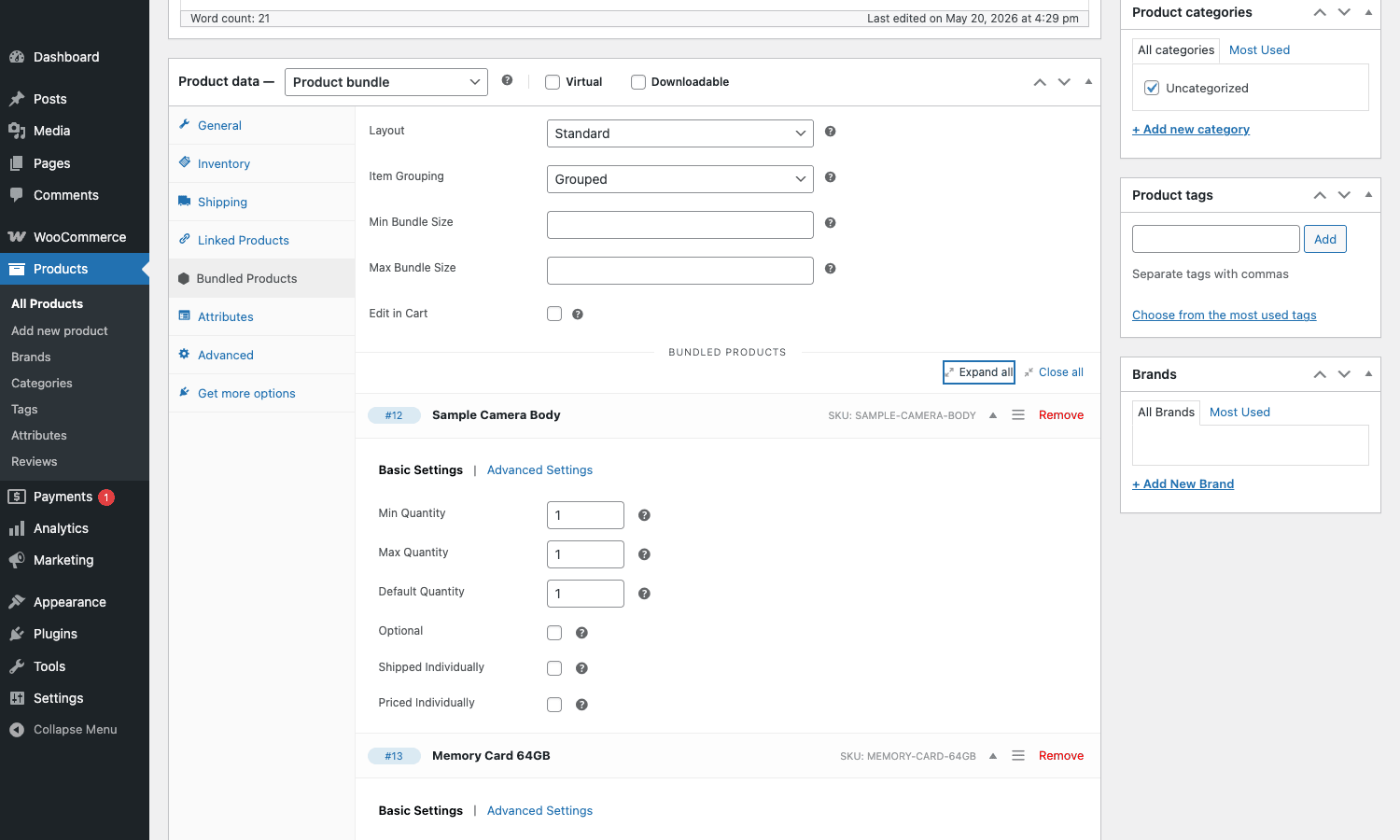
Task: Click the product tags input field
Action: click(1216, 239)
